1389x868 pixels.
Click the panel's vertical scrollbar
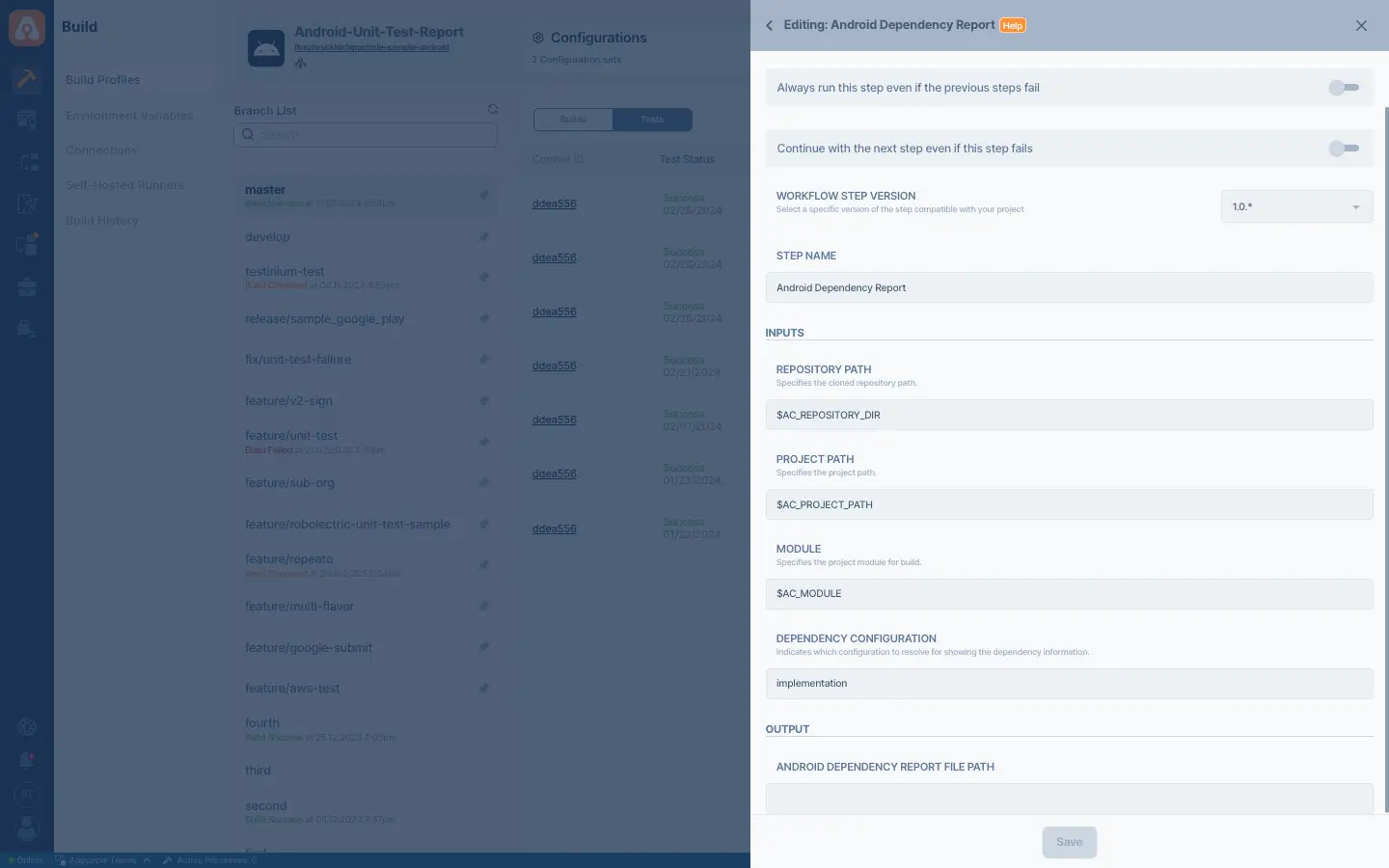(1385, 458)
